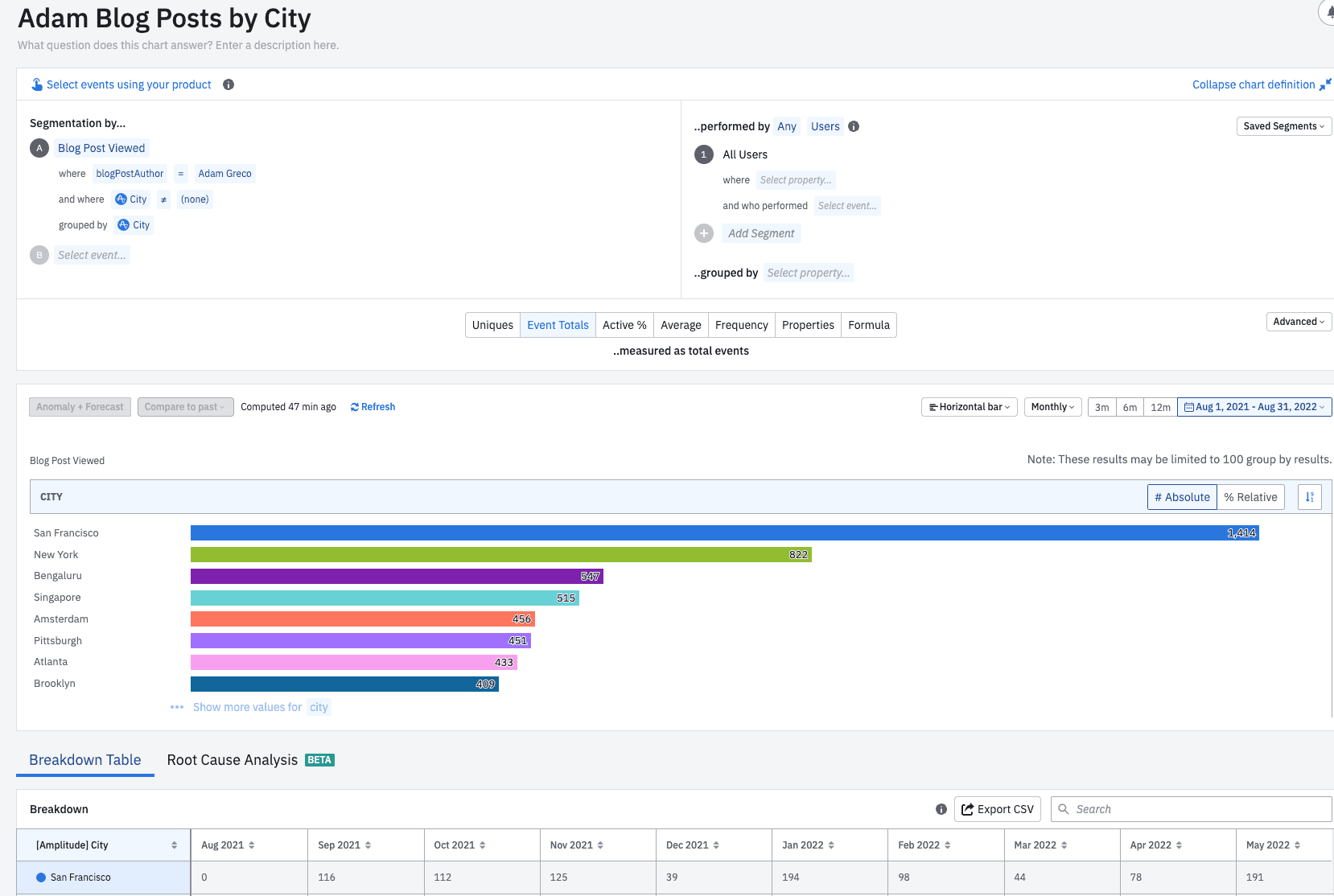
Task: Select the Uniques measurement tab
Action: pos(492,325)
